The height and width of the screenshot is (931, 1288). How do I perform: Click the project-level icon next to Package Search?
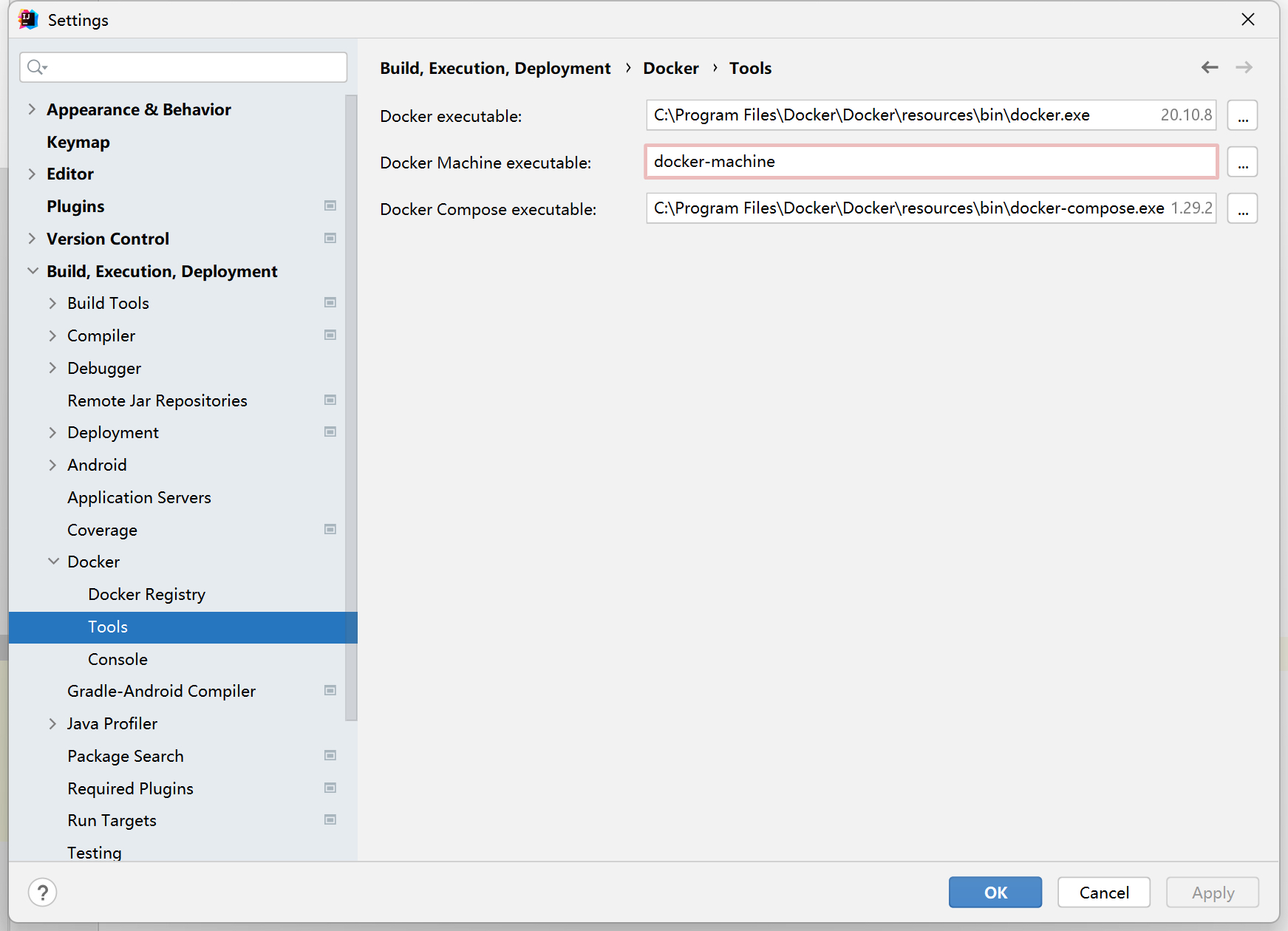[x=330, y=755]
